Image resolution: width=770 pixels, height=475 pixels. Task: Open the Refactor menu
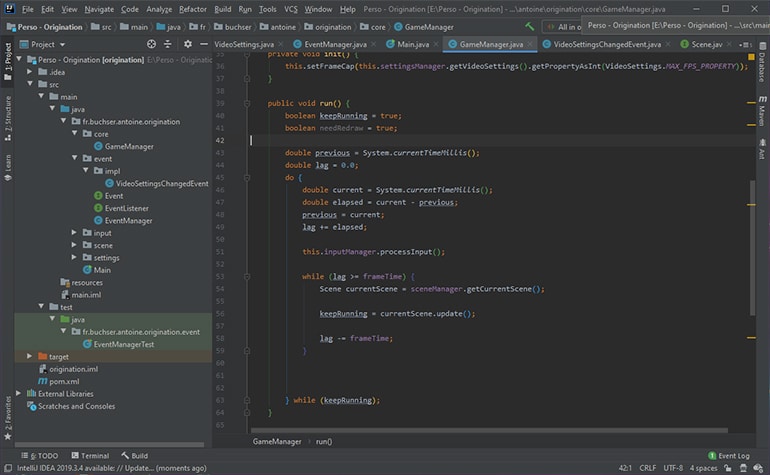(192, 9)
